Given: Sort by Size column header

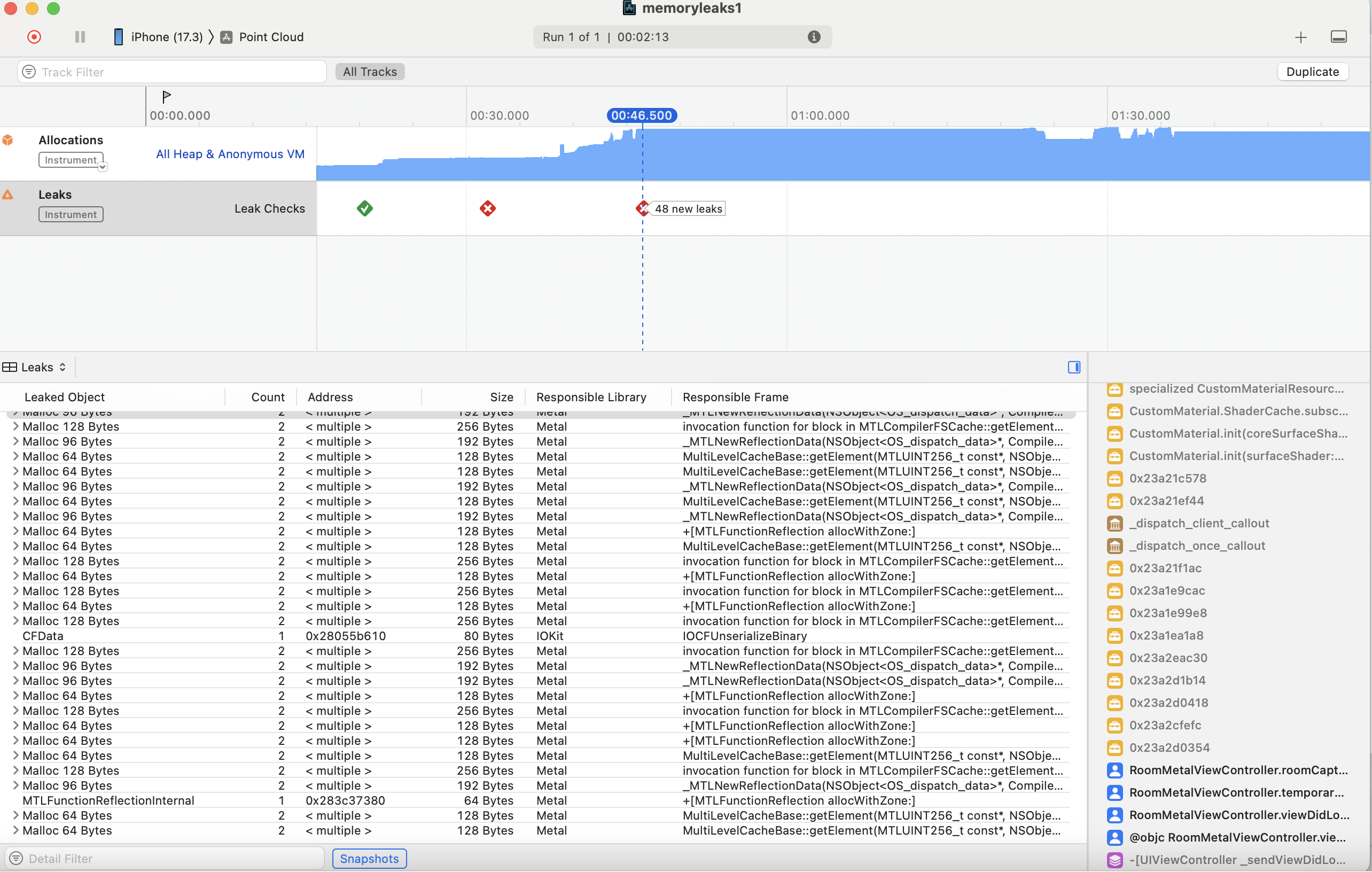Looking at the screenshot, I should click(501, 397).
